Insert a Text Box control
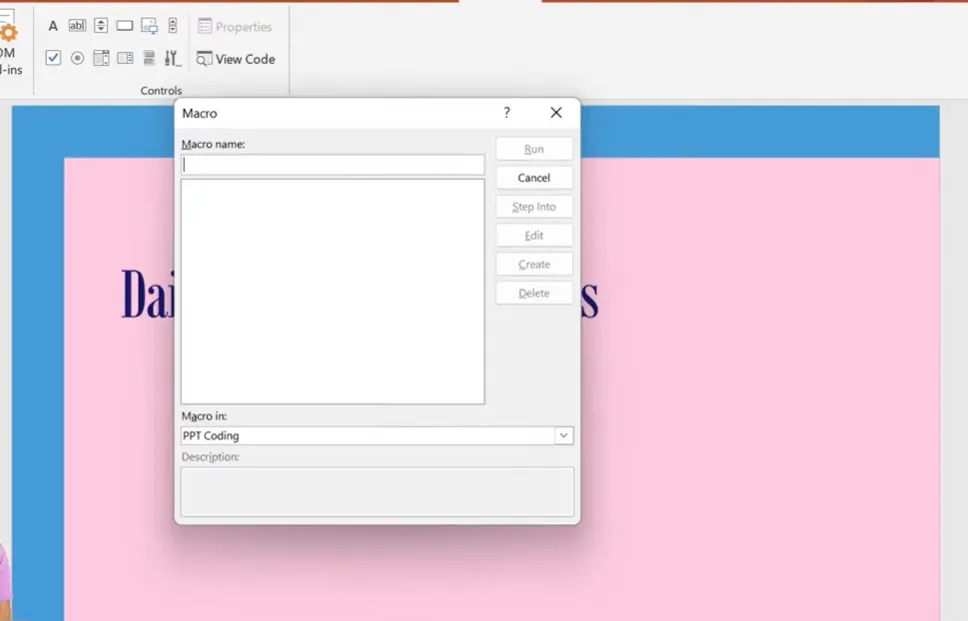The height and width of the screenshot is (621, 968). pos(77,26)
